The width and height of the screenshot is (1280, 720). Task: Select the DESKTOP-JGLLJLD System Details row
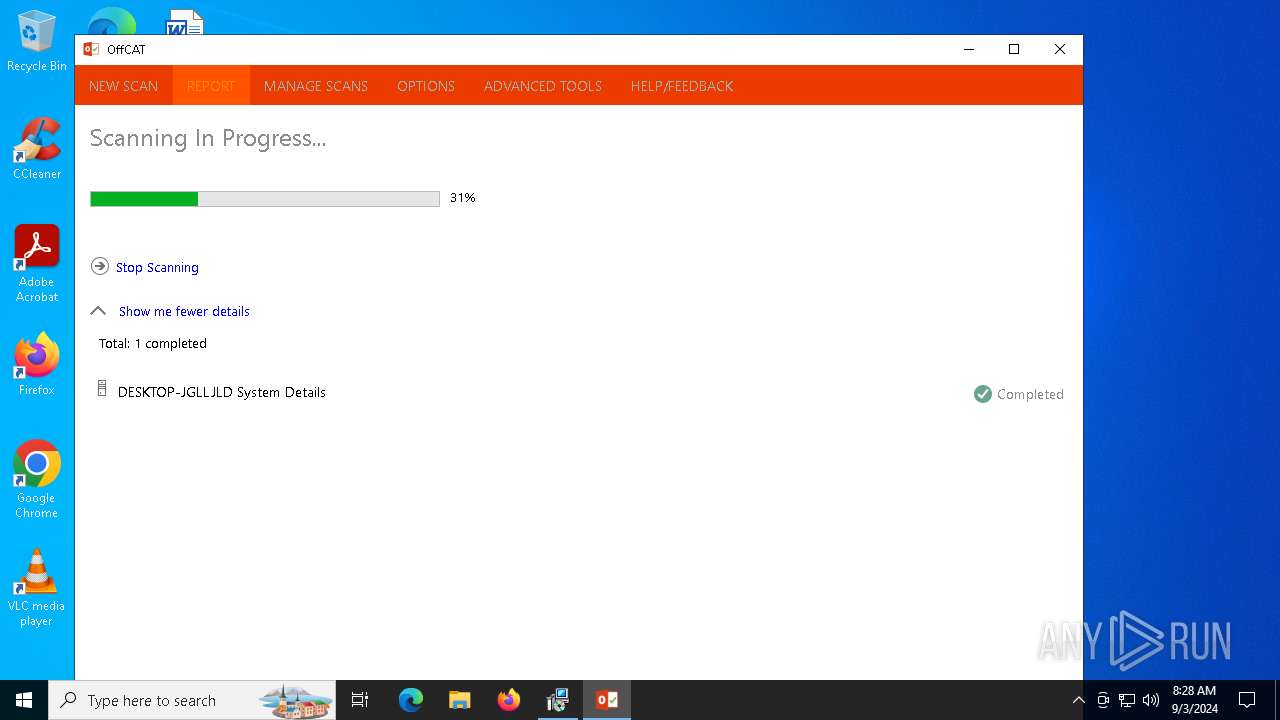578,392
